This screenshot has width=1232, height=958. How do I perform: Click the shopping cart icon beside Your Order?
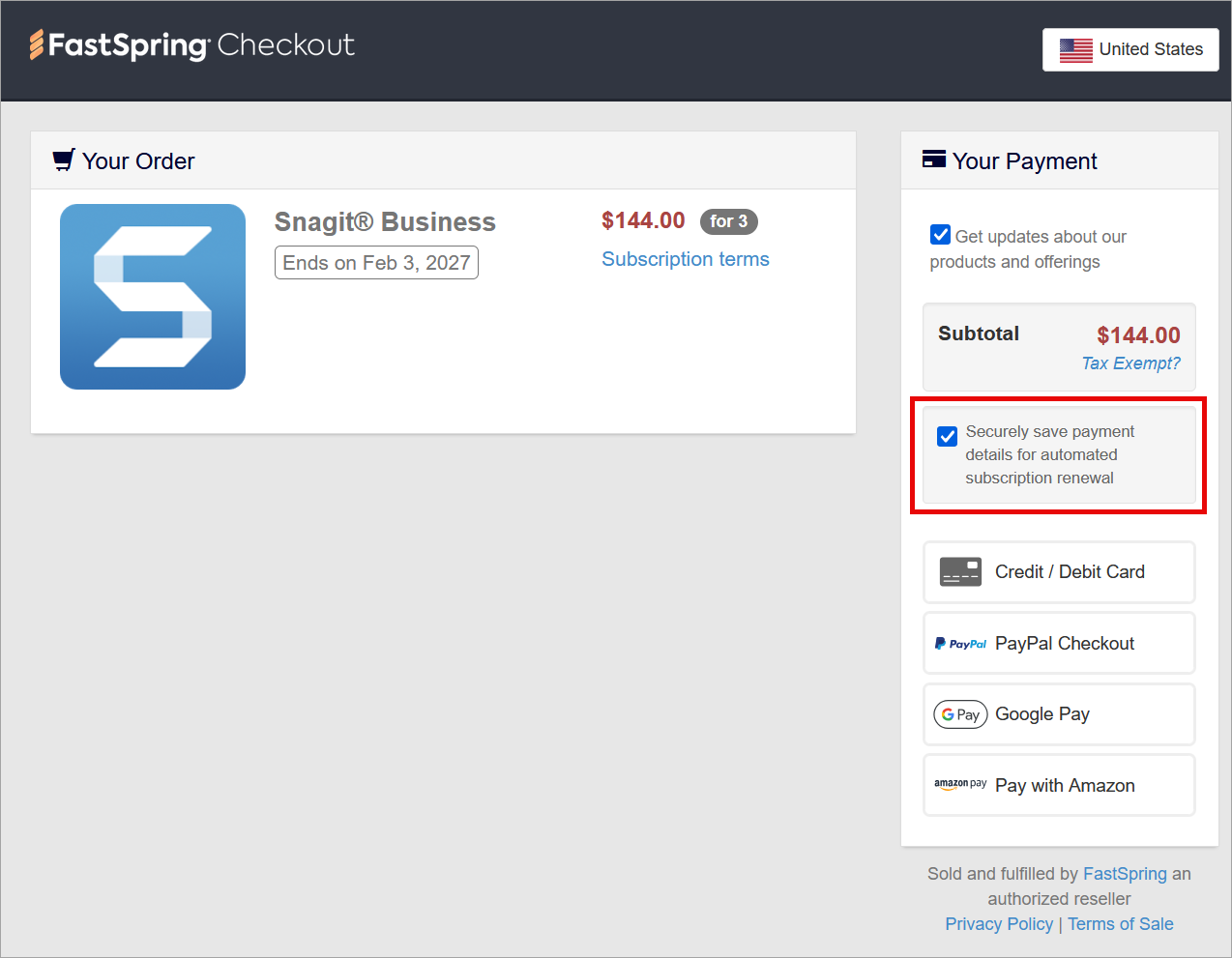pyautogui.click(x=64, y=160)
